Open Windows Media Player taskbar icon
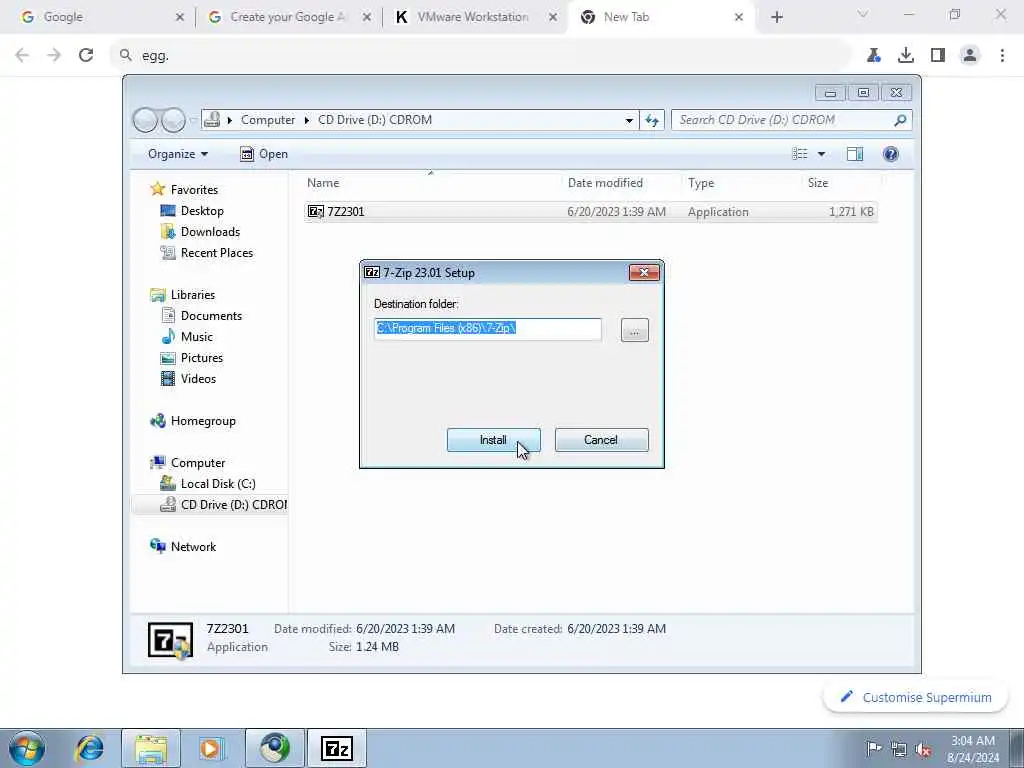 pos(212,748)
